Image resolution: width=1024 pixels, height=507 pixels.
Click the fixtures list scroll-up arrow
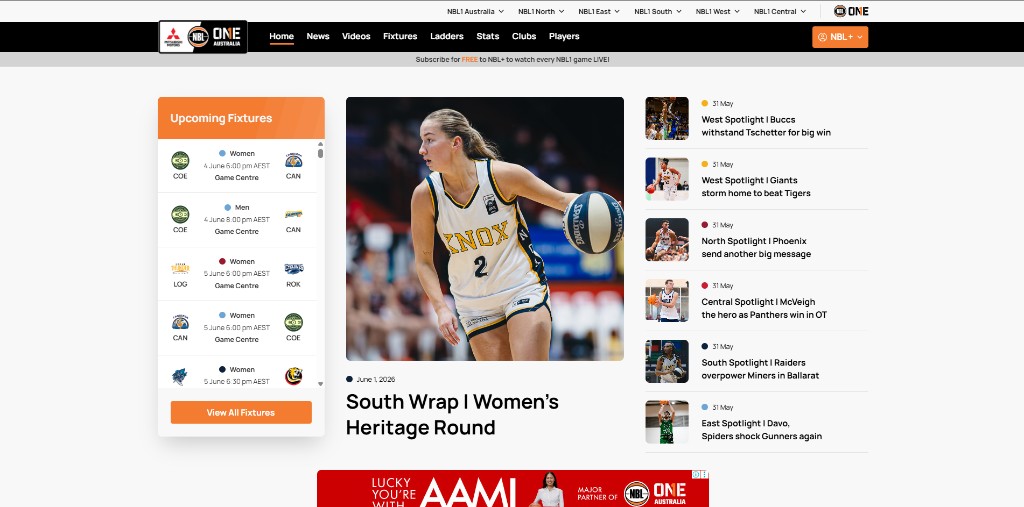[x=320, y=144]
